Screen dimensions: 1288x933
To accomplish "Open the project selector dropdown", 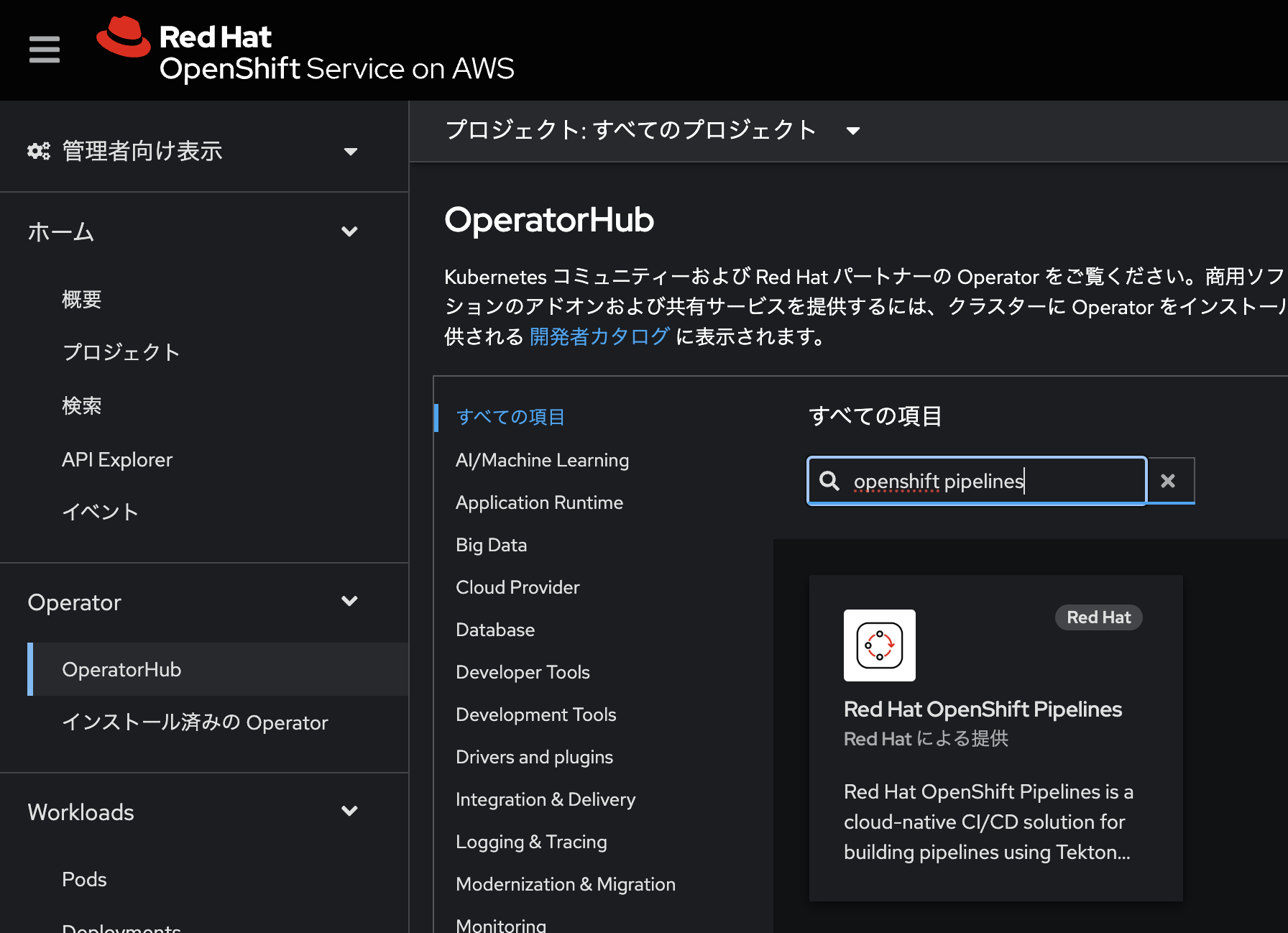I will point(653,130).
